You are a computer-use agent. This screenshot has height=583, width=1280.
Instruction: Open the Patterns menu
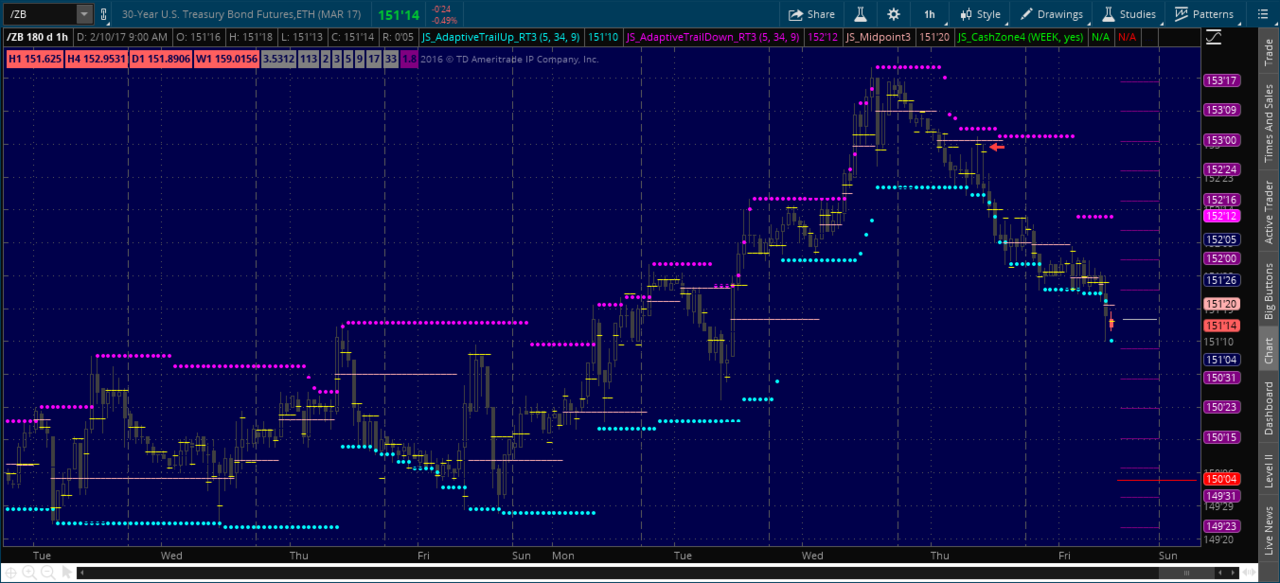(1203, 14)
